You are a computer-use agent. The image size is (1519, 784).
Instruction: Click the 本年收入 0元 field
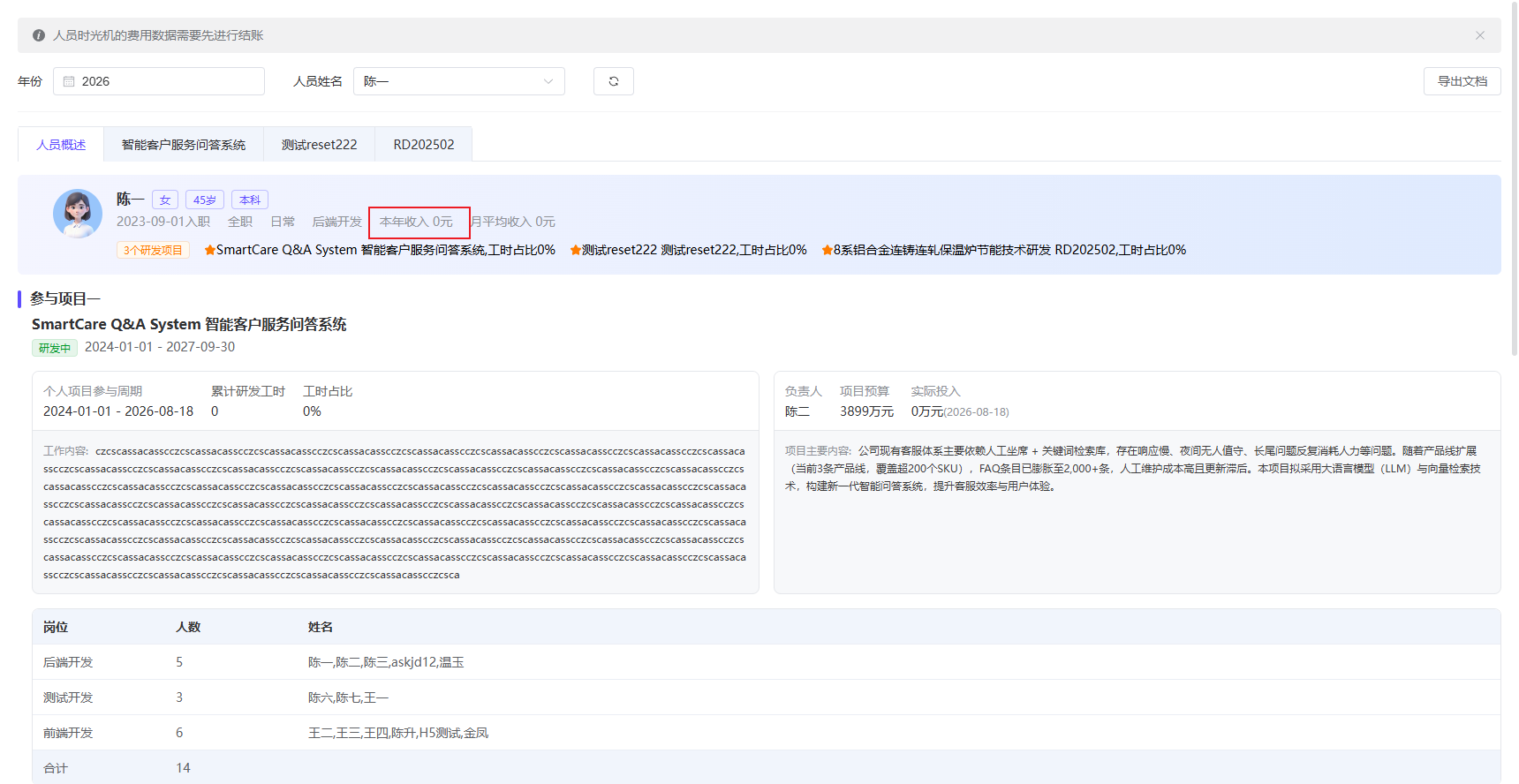[417, 222]
